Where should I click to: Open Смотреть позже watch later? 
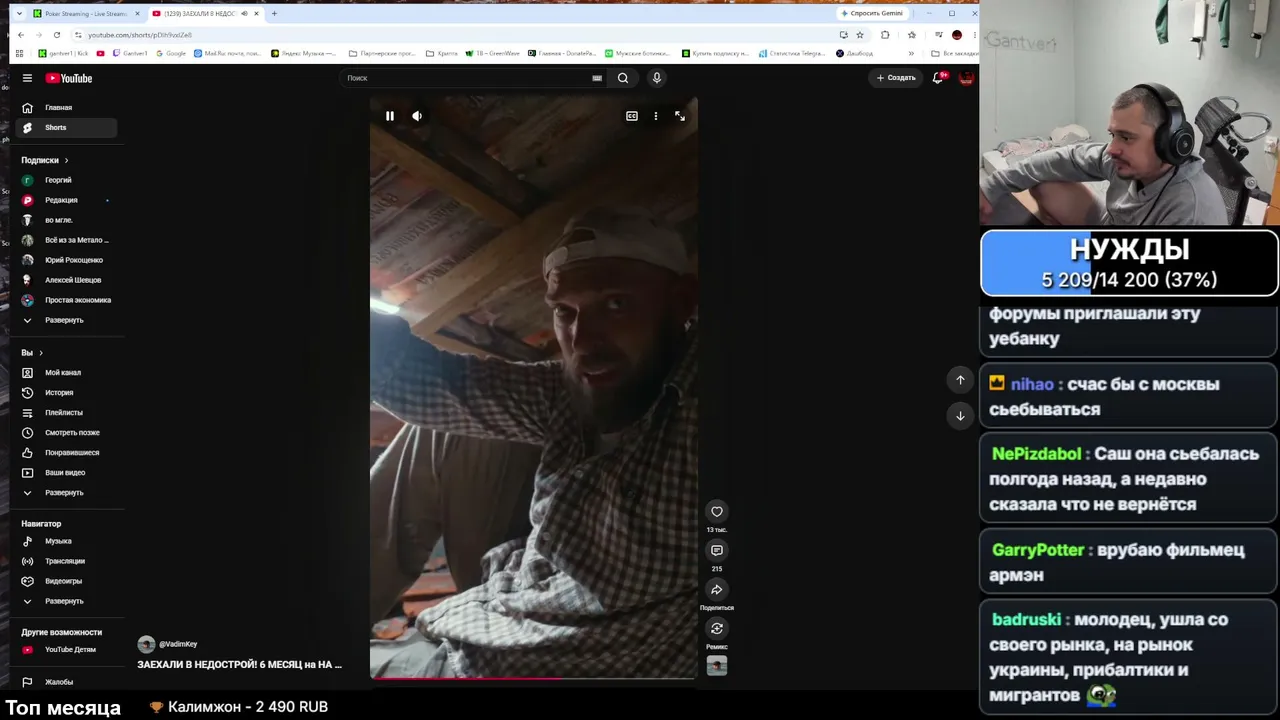(66, 432)
